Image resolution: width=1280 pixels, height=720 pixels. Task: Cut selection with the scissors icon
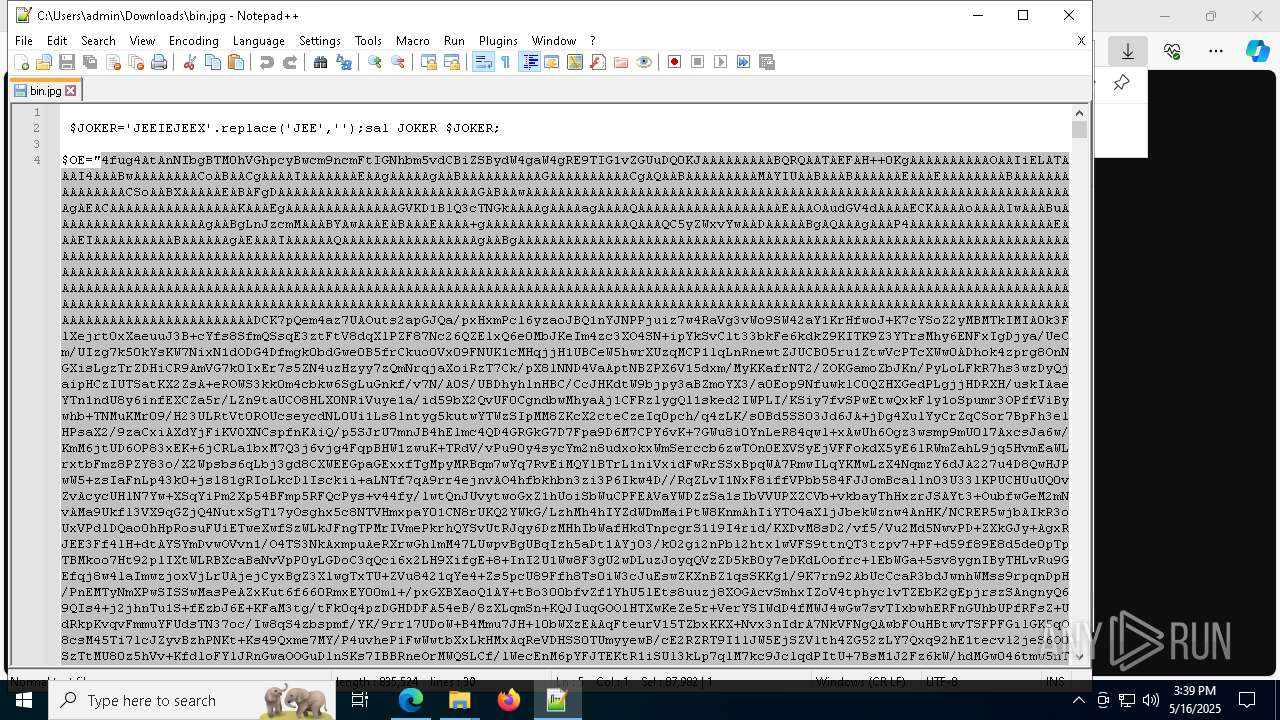click(x=189, y=62)
